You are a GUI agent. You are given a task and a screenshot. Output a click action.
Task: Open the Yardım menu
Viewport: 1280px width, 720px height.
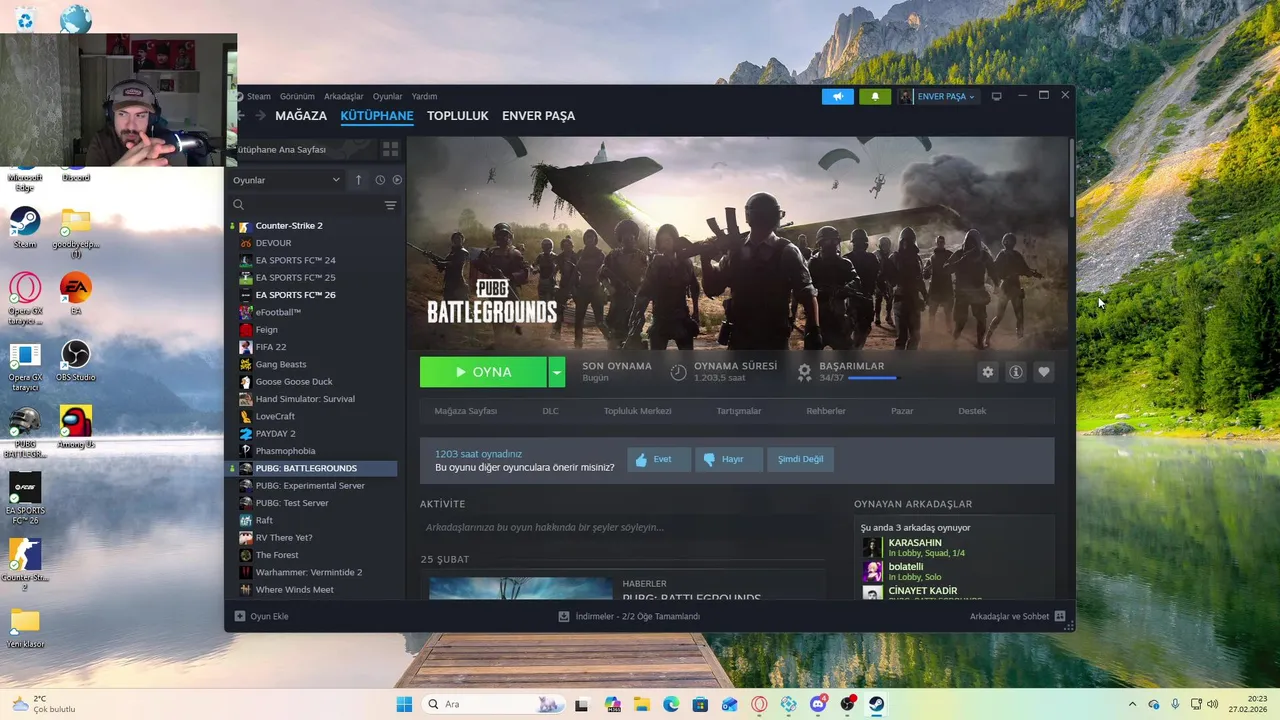pos(424,97)
